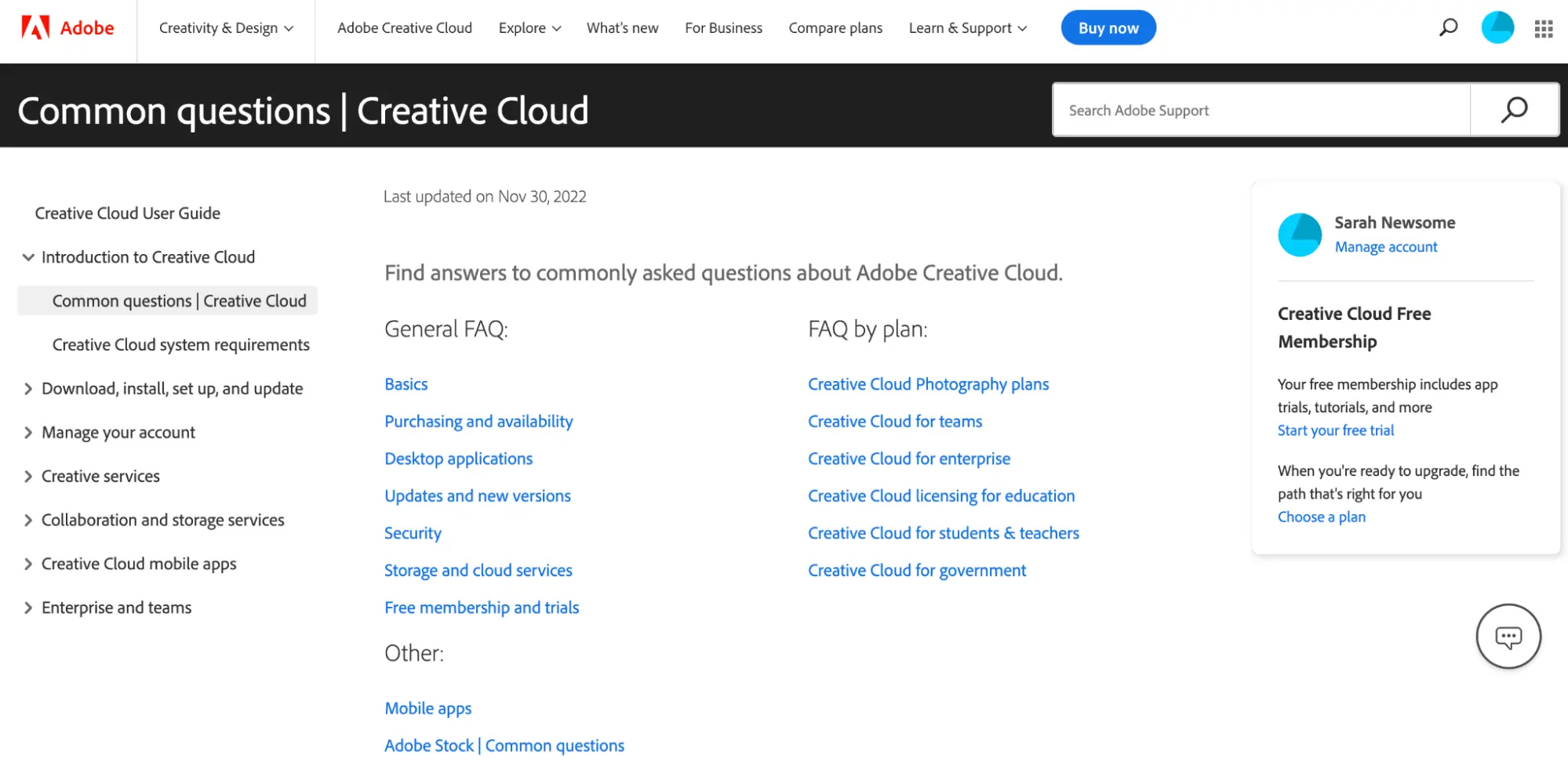Open the Creativity & Design dropdown menu
Screen dimensions: 1568x766
click(226, 28)
